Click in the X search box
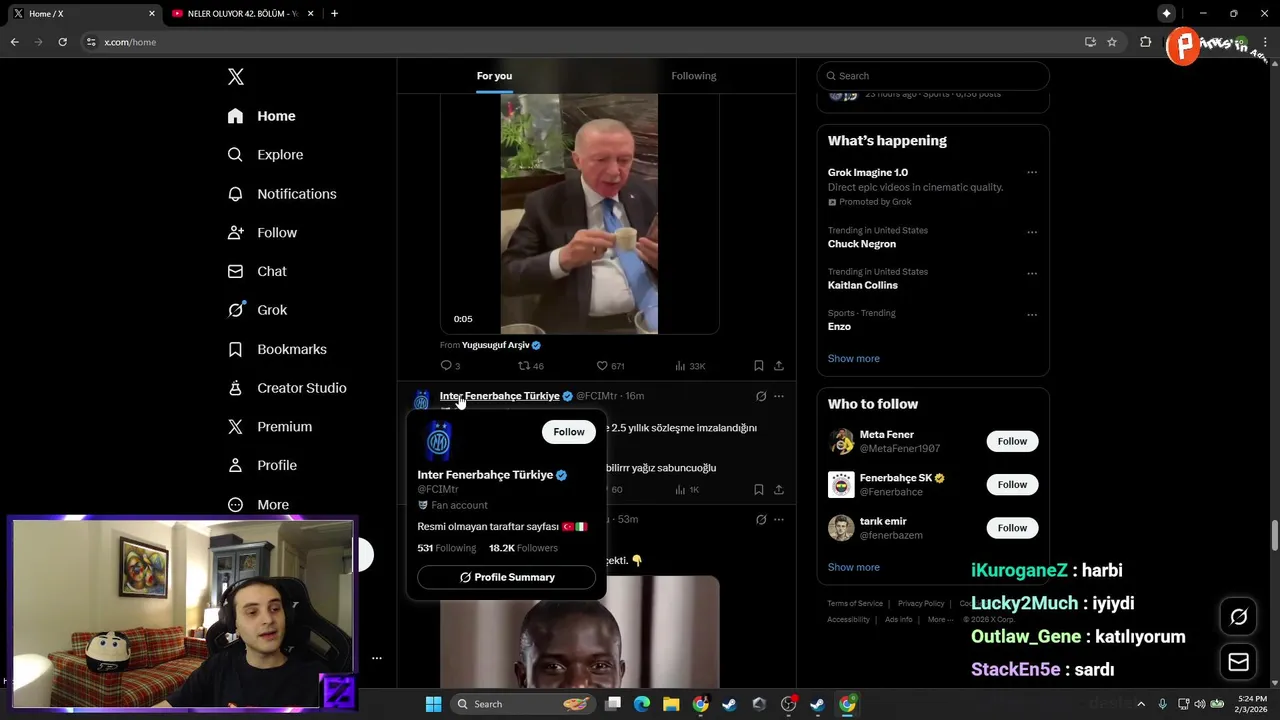This screenshot has height=720, width=1280. point(933,76)
